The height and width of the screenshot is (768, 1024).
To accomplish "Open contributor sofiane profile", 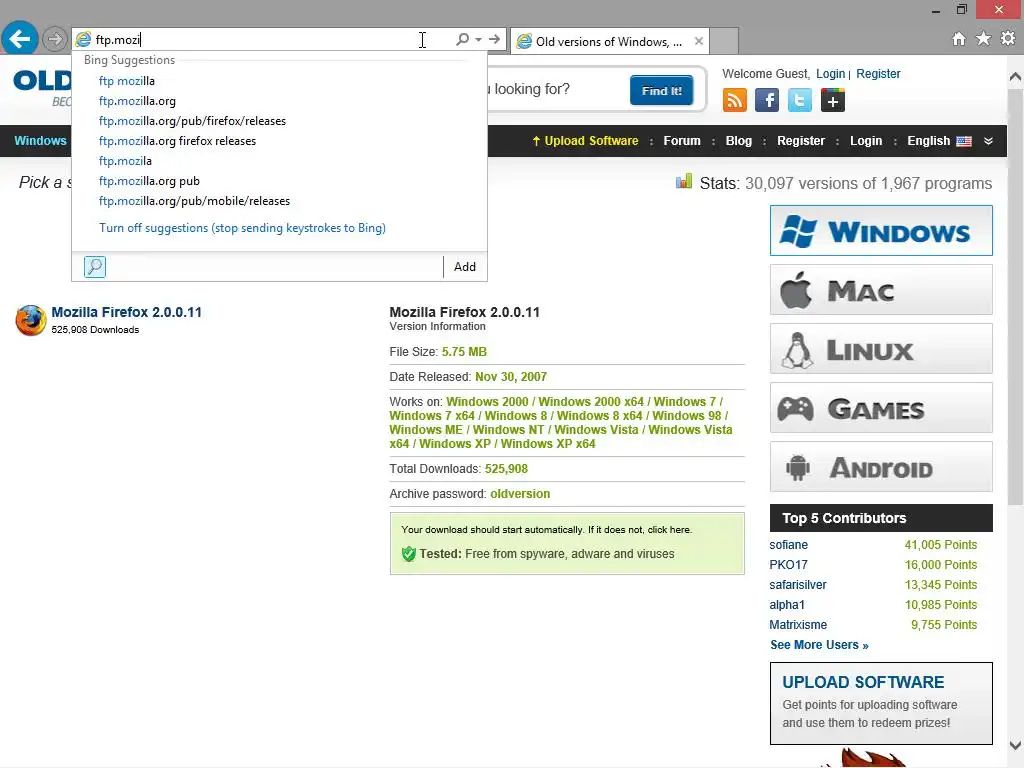I will click(x=788, y=545).
